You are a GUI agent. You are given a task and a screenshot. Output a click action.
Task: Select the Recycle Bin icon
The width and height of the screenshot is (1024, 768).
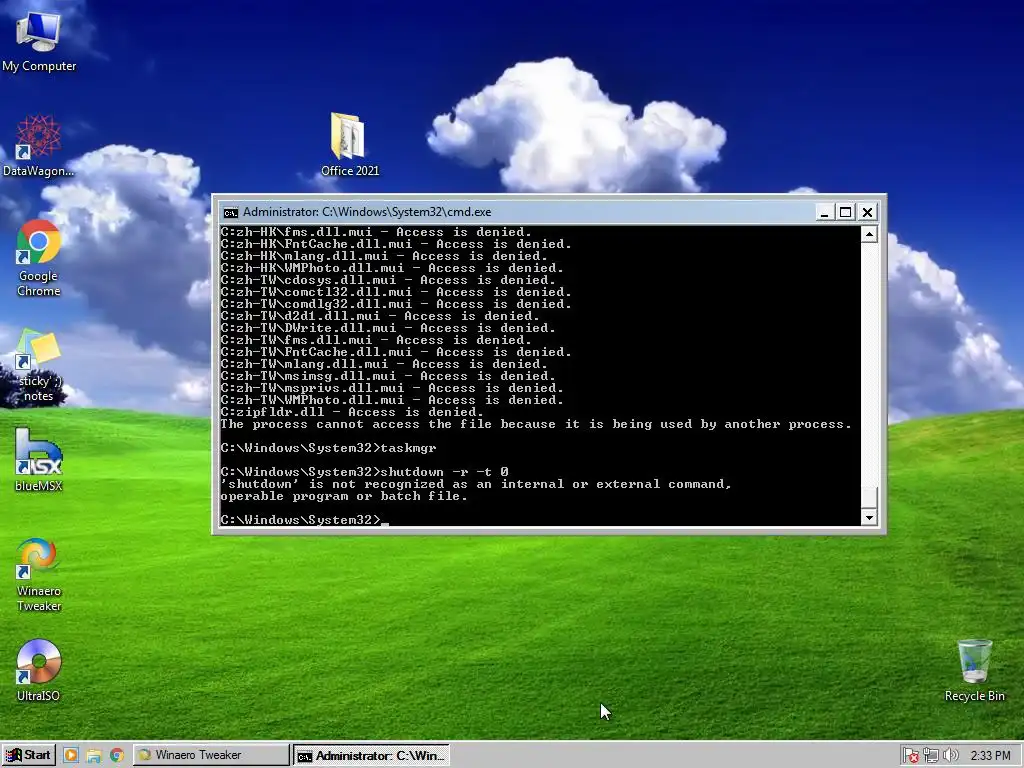pyautogui.click(x=974, y=671)
